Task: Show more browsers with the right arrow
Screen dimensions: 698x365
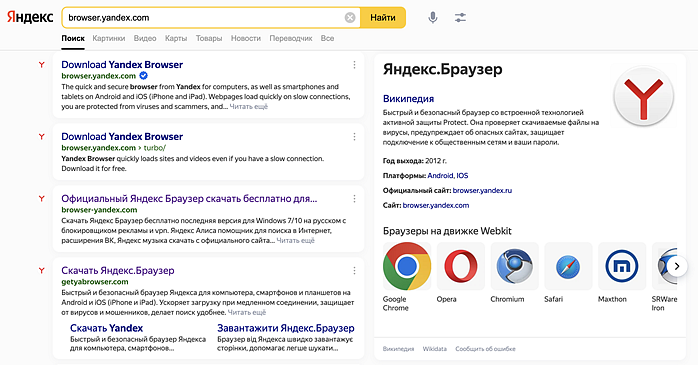Action: [x=677, y=266]
